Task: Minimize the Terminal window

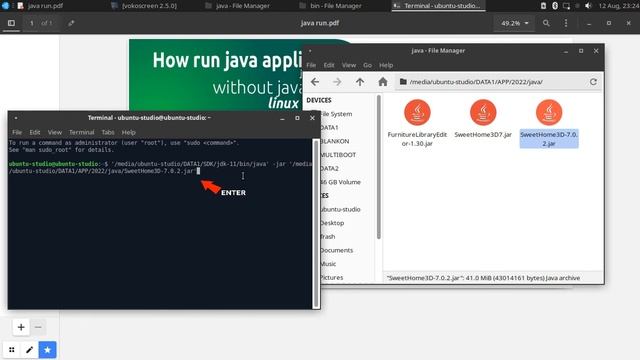Action: tap(282, 118)
